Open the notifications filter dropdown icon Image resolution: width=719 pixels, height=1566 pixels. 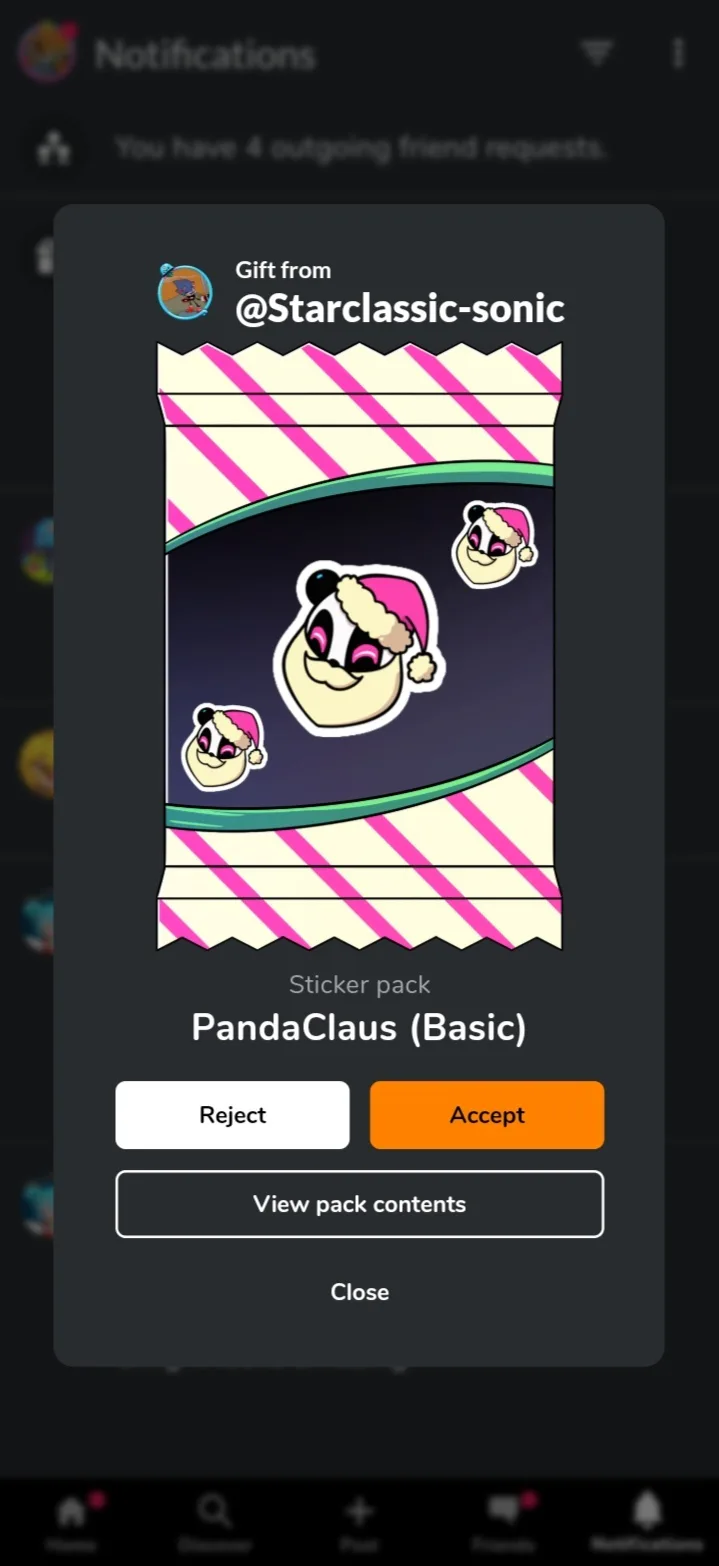[x=597, y=53]
